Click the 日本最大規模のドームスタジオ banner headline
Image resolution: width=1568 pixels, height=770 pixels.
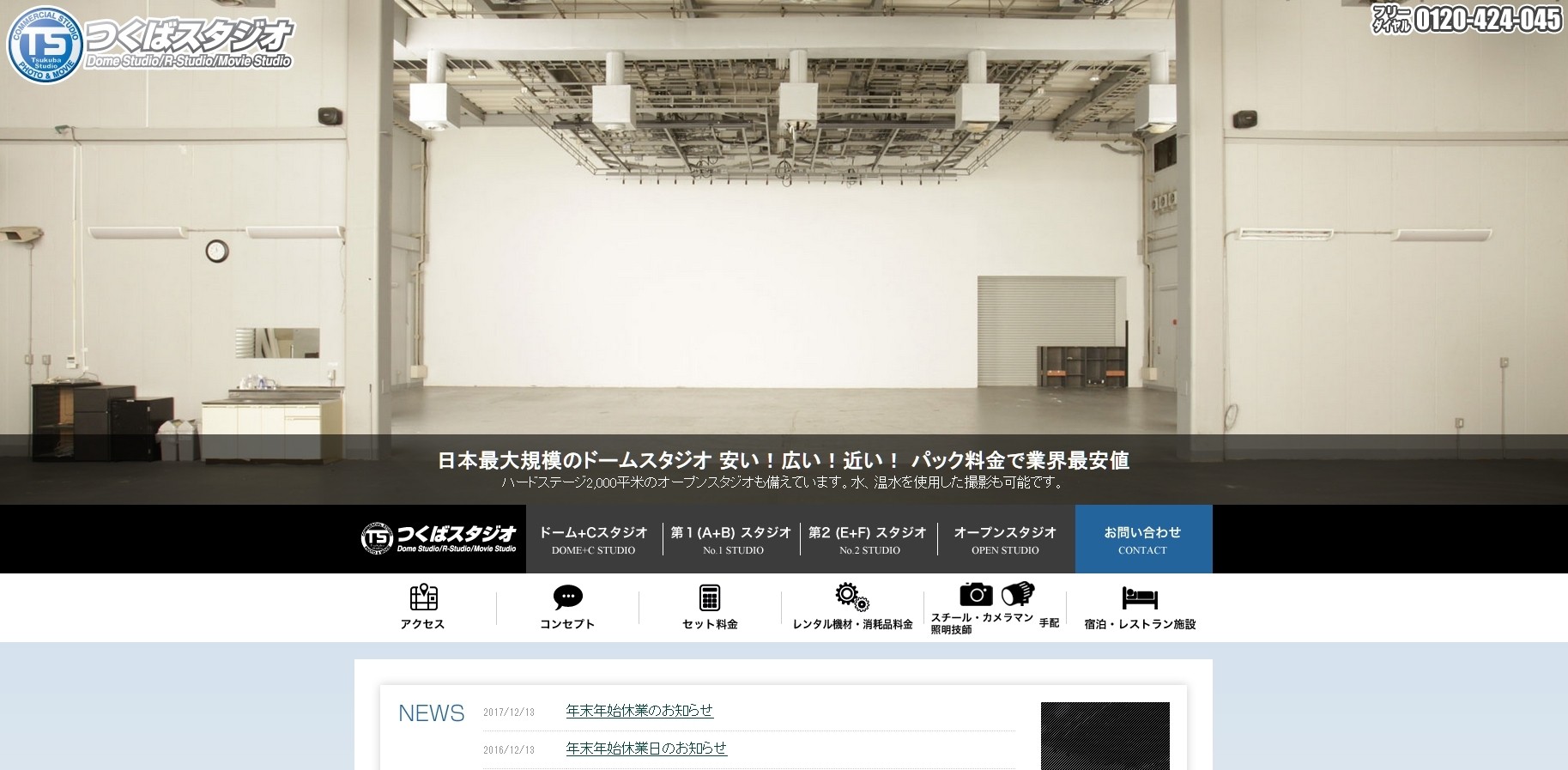coord(783,461)
